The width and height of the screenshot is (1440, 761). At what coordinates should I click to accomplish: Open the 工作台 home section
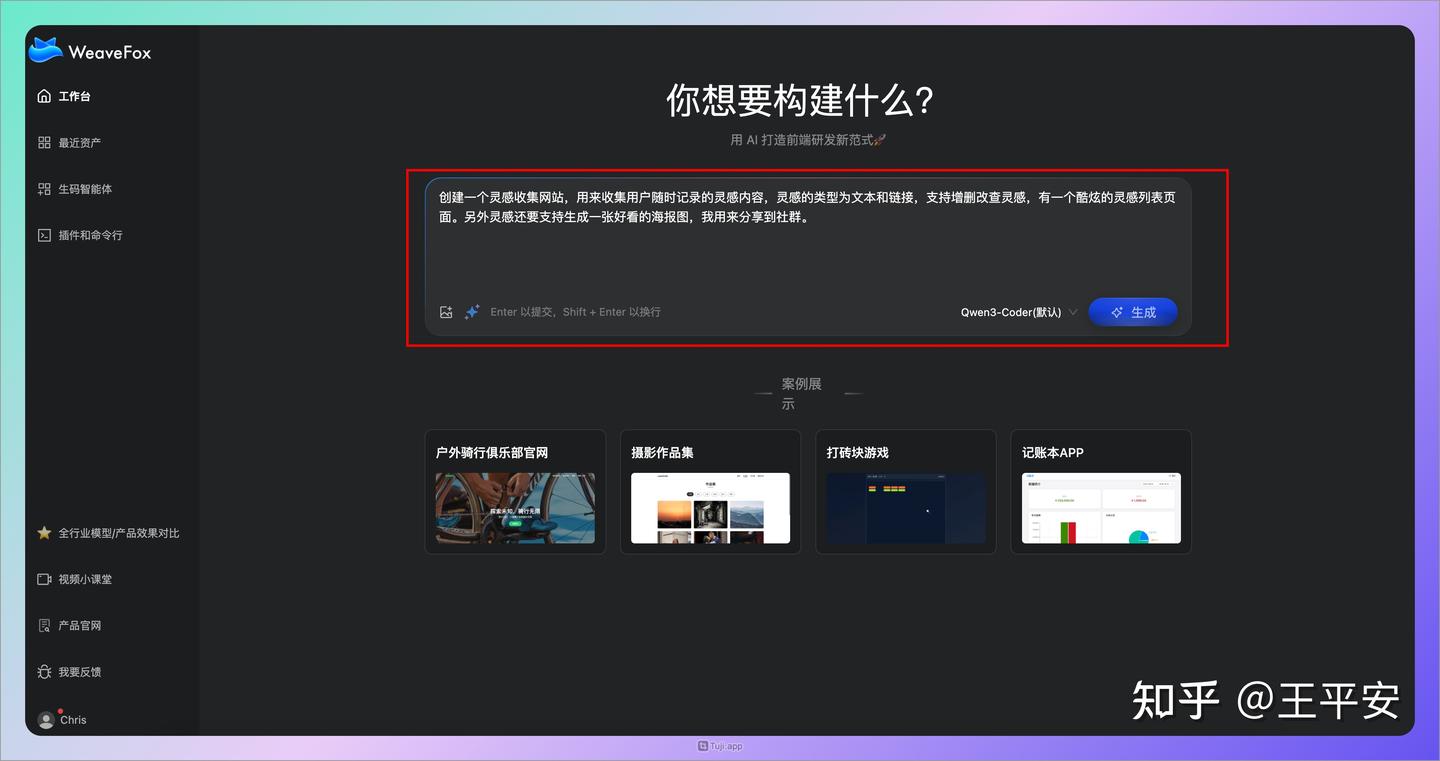(x=75, y=95)
